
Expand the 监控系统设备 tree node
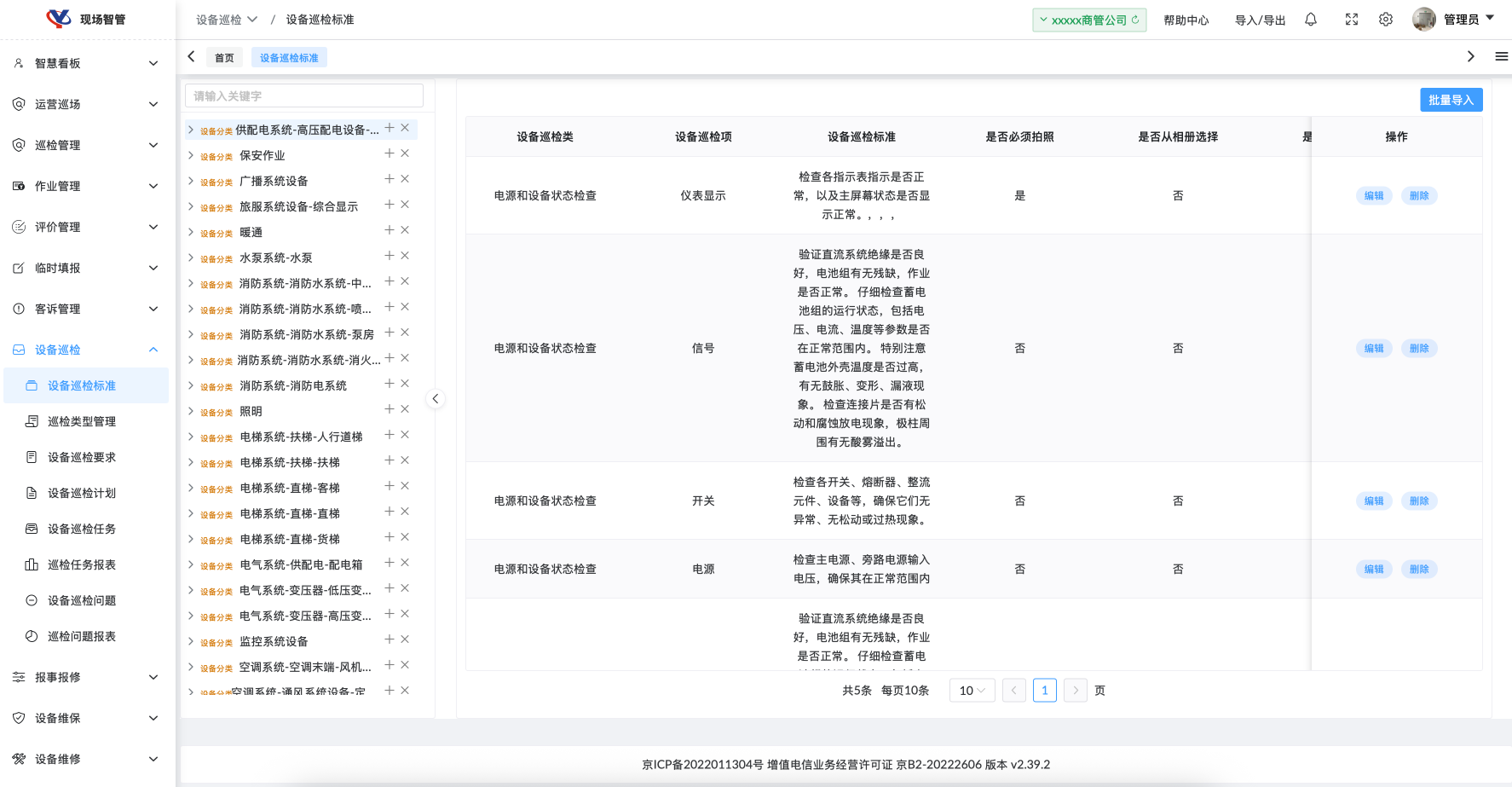[x=191, y=641]
